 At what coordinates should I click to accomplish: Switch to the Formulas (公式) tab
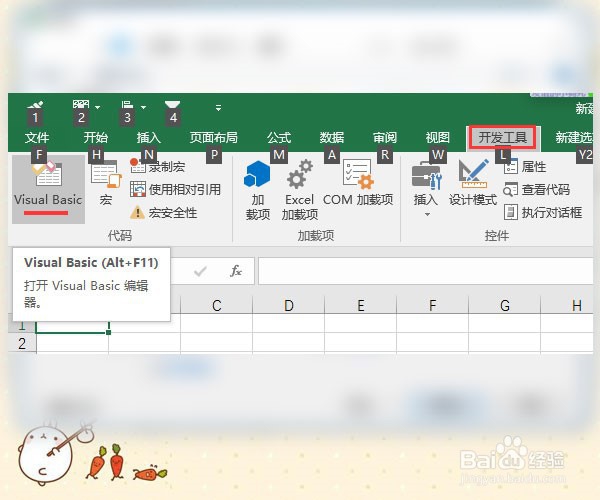279,137
